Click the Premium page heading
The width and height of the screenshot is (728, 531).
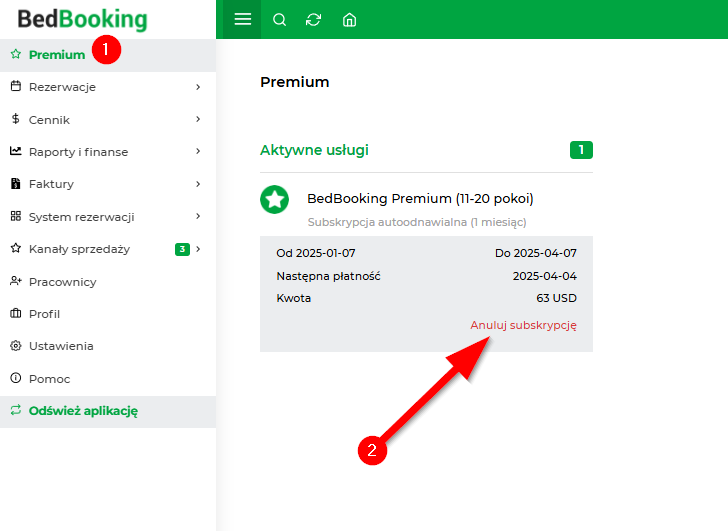[294, 82]
